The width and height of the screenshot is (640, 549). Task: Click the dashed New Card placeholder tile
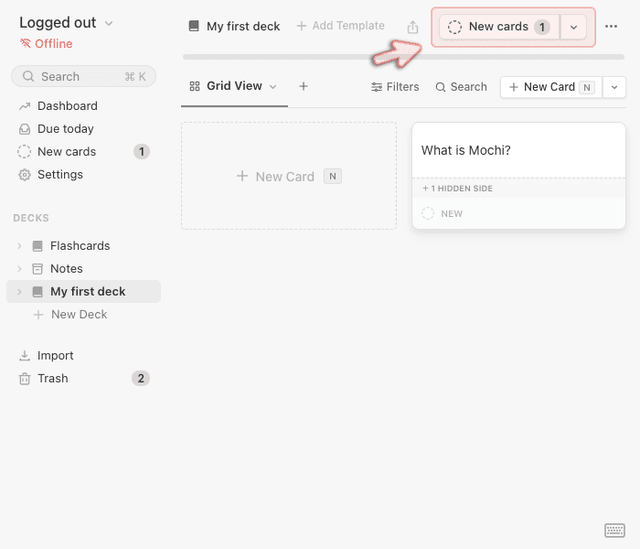tap(289, 176)
